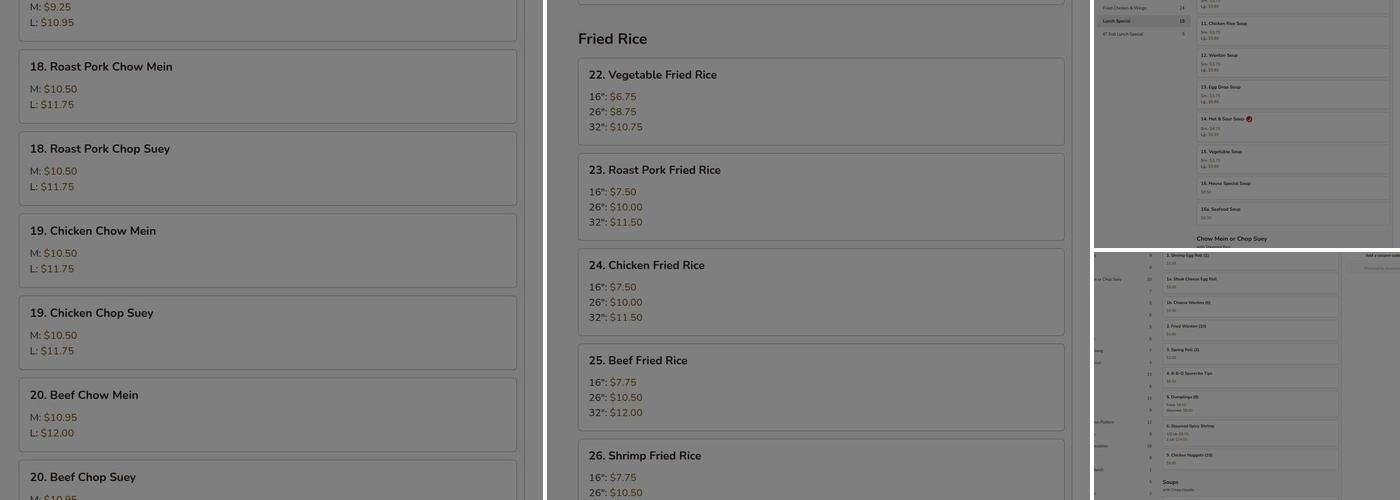Choose 23. Roast Pork Fried Rice
This screenshot has height=500, width=1400.
click(x=820, y=196)
